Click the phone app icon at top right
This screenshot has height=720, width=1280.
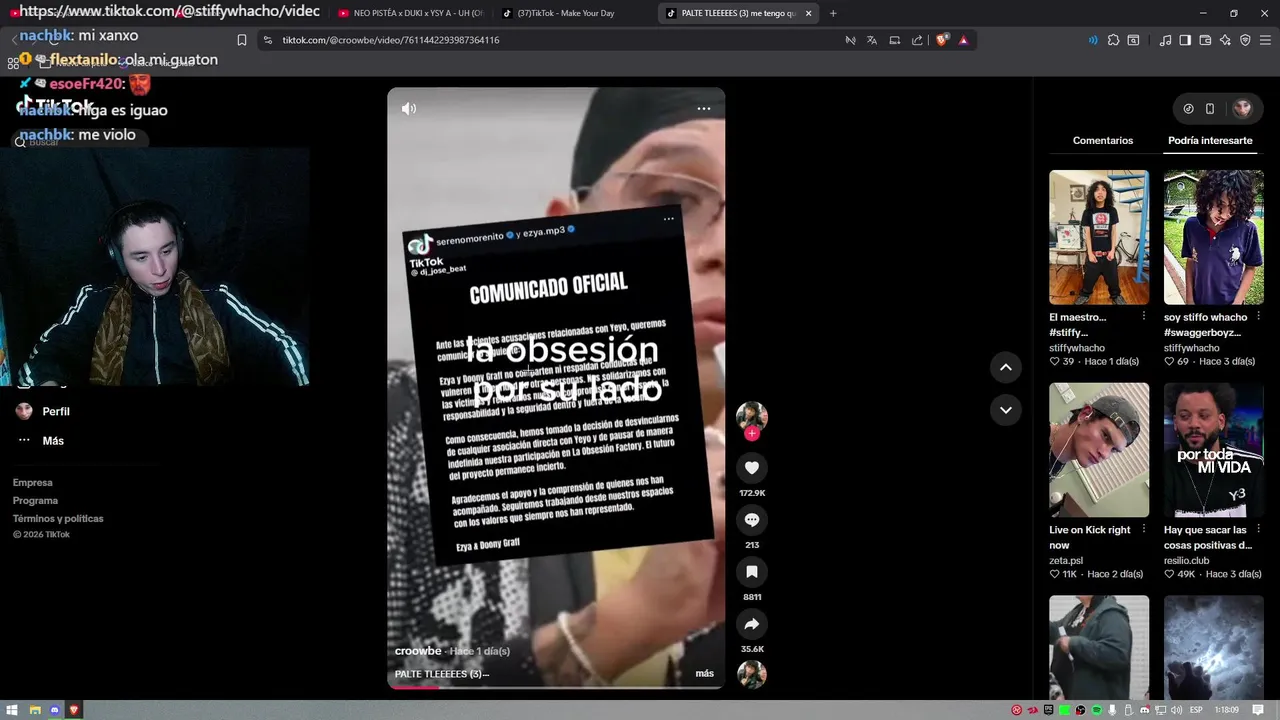pyautogui.click(x=1209, y=108)
